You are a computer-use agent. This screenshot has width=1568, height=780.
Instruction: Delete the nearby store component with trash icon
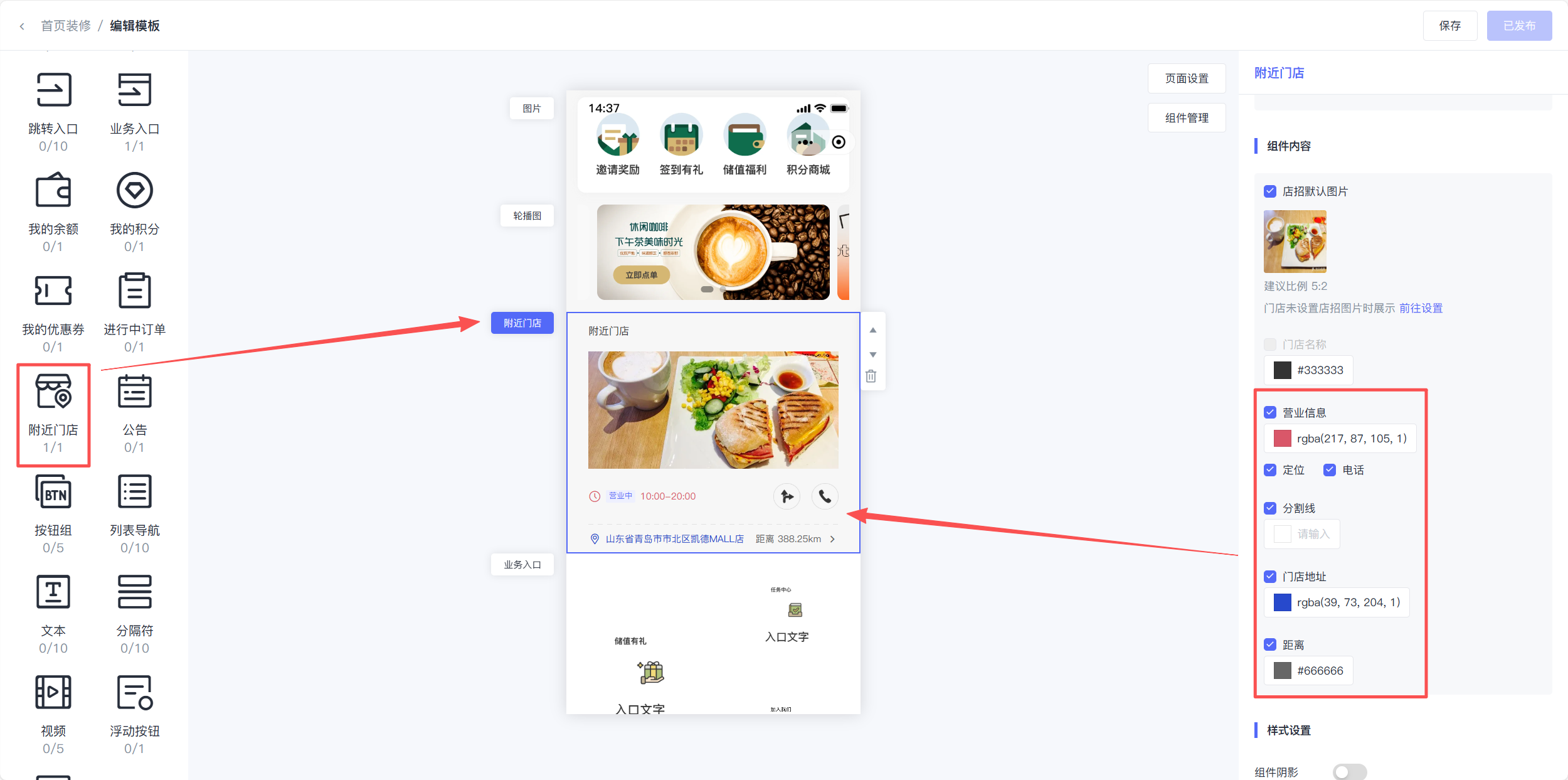point(871,377)
